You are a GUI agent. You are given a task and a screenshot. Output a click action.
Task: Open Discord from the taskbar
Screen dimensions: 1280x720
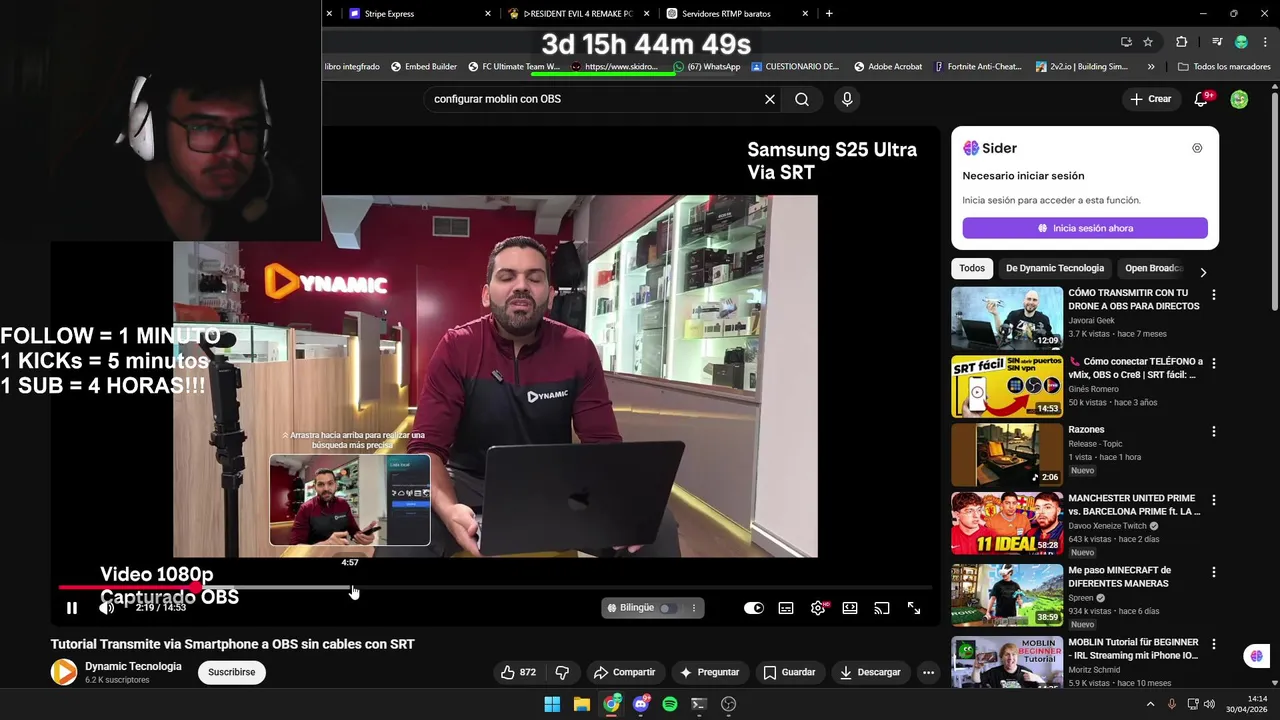641,704
